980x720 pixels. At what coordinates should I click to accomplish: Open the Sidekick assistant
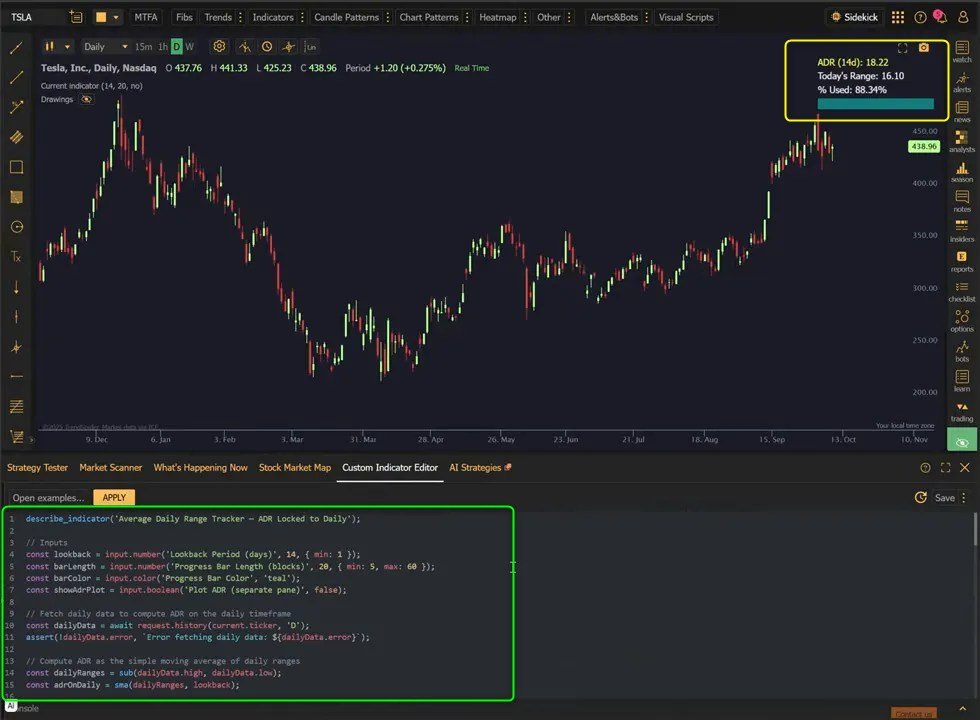[854, 18]
